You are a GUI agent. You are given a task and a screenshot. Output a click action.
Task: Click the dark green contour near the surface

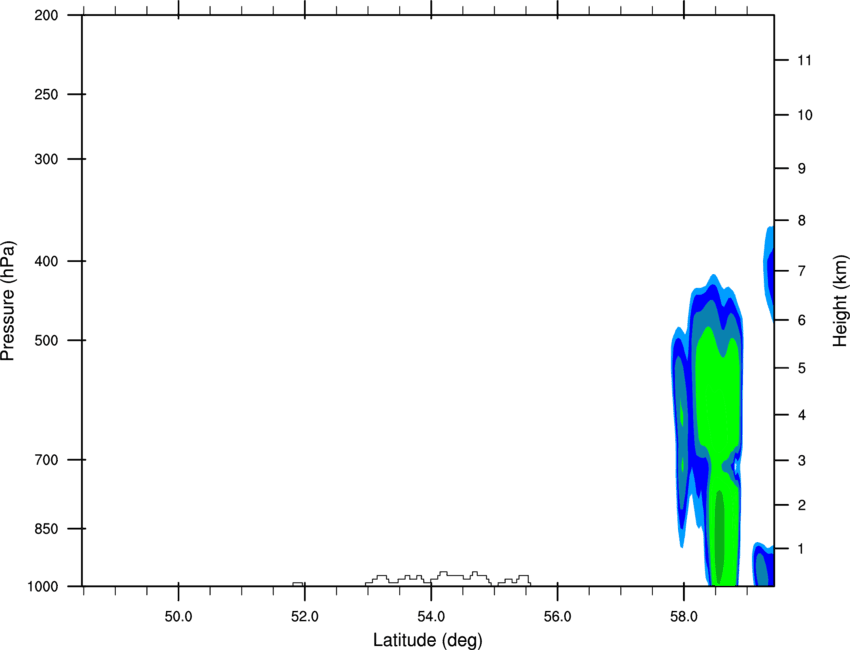[x=719, y=537]
